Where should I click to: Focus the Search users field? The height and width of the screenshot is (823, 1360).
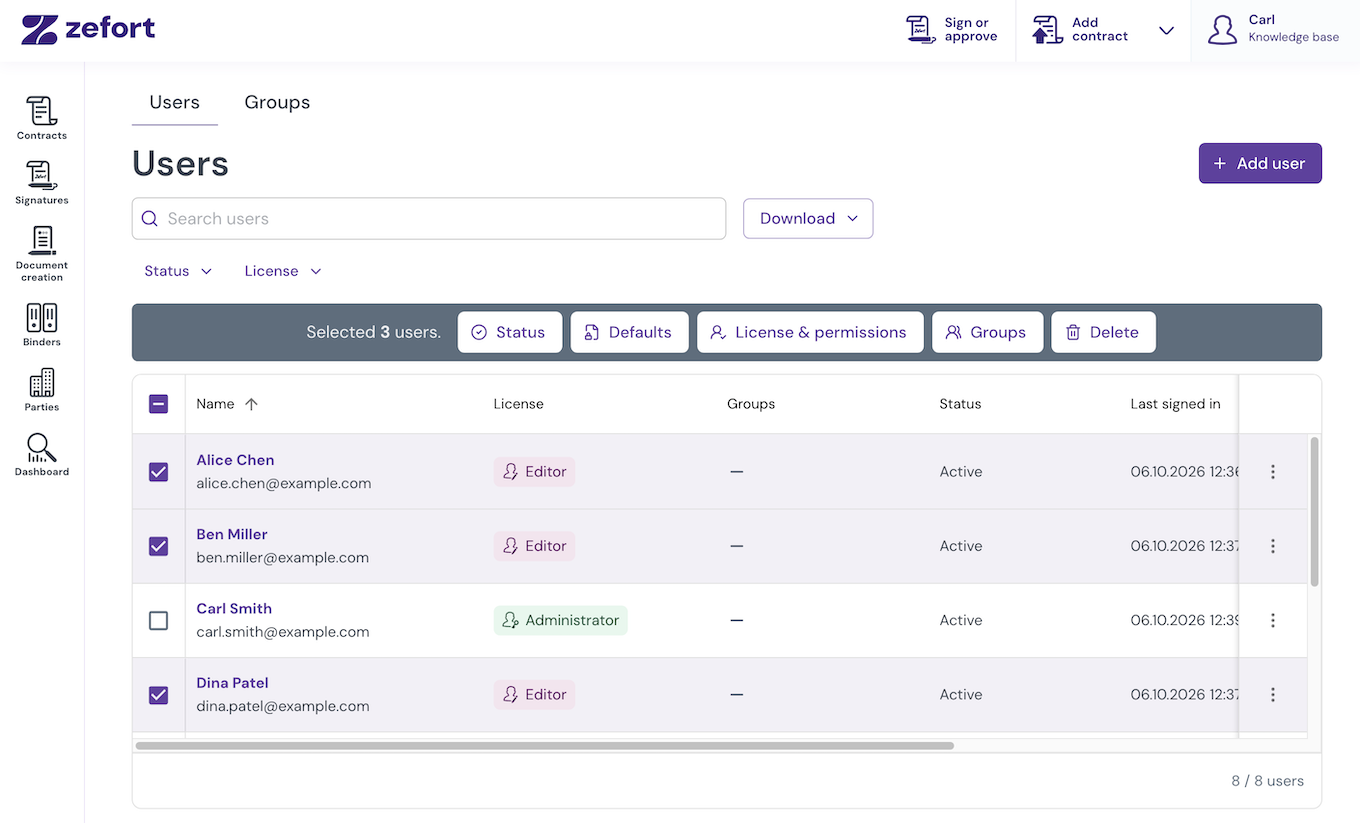point(429,218)
